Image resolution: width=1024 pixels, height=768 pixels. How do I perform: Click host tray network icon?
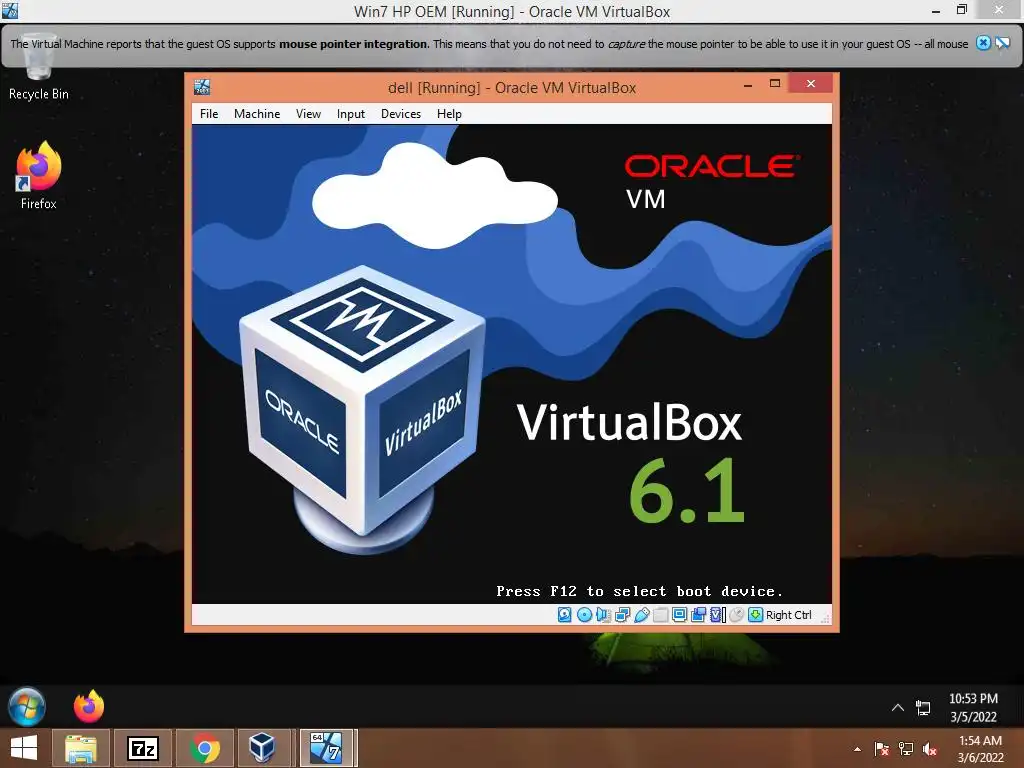[906, 749]
